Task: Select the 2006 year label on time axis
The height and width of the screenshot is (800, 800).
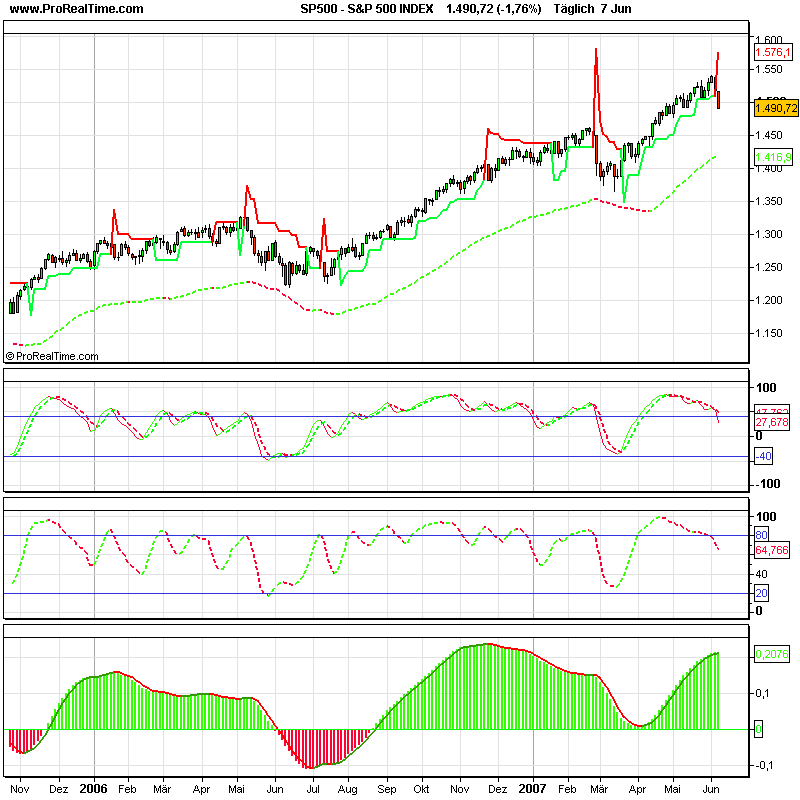Action: coord(93,789)
